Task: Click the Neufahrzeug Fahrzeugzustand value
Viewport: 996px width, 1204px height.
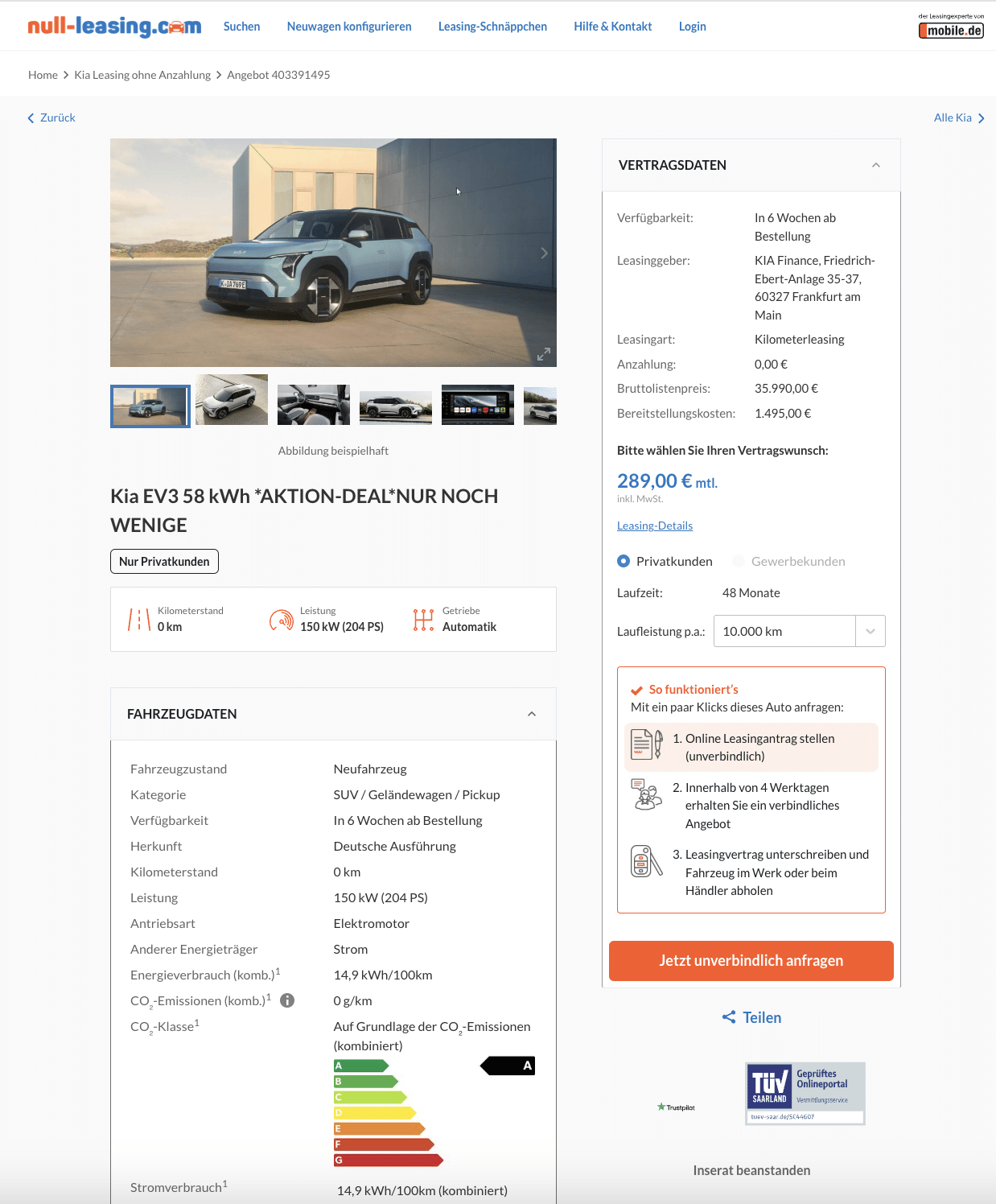Action: coord(370,769)
